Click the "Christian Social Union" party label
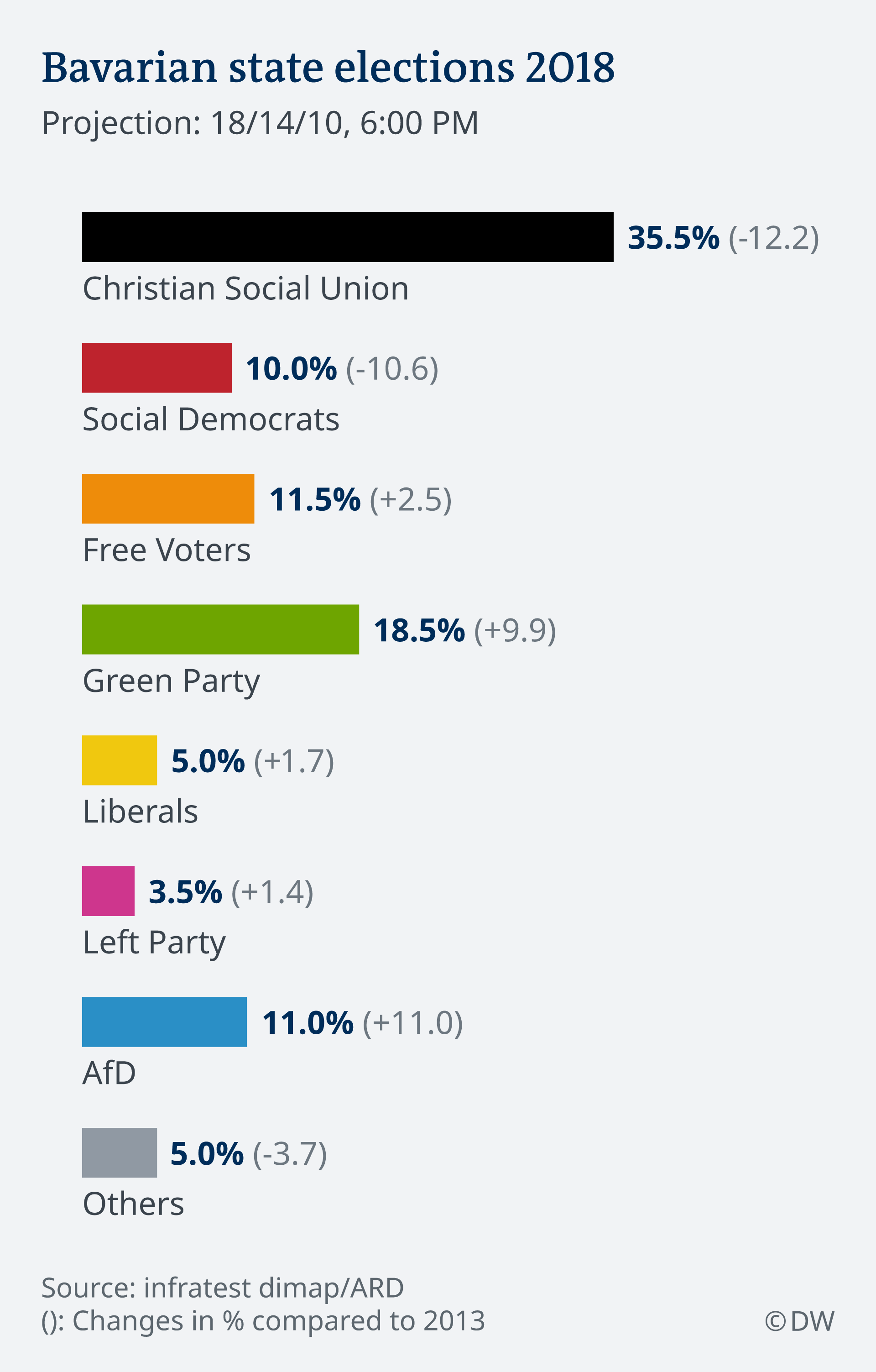This screenshot has height=1372, width=876. click(x=245, y=288)
